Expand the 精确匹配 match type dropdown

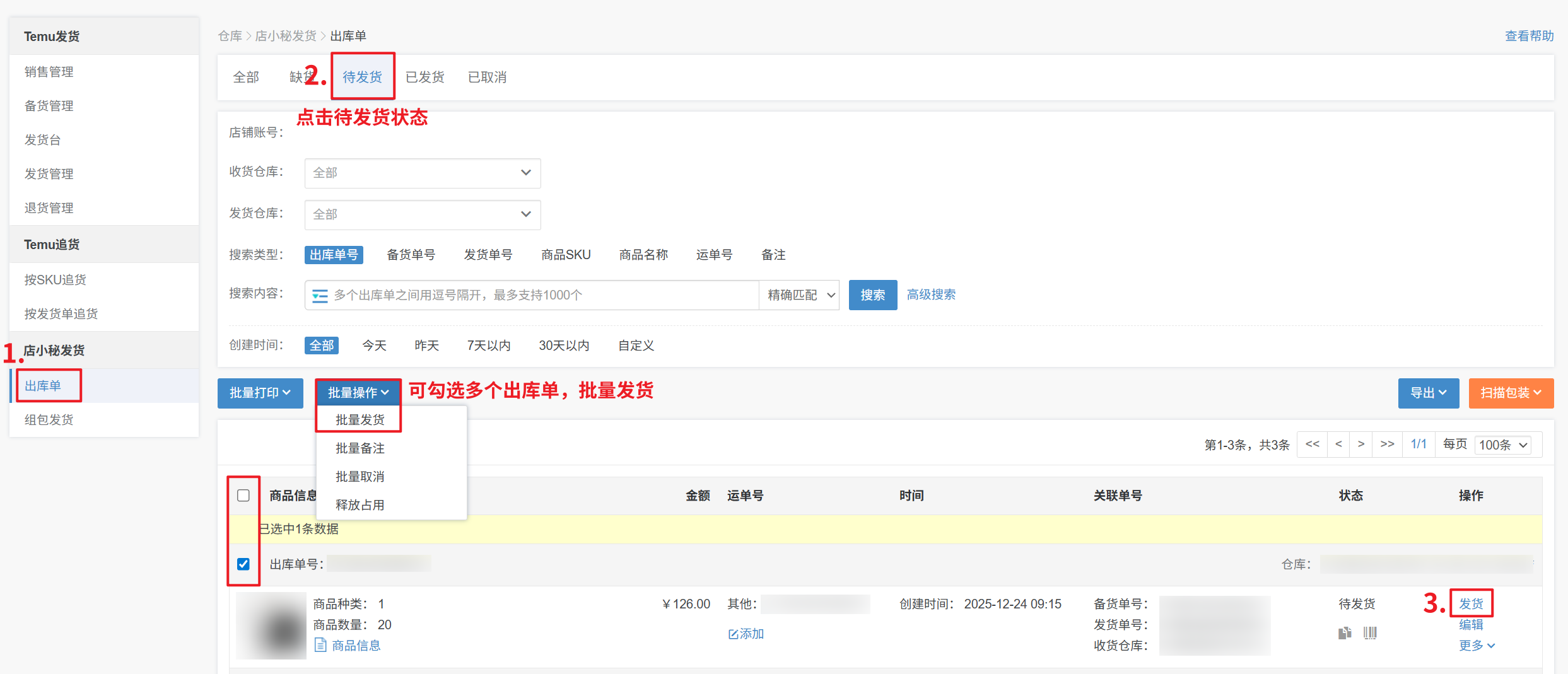(800, 295)
